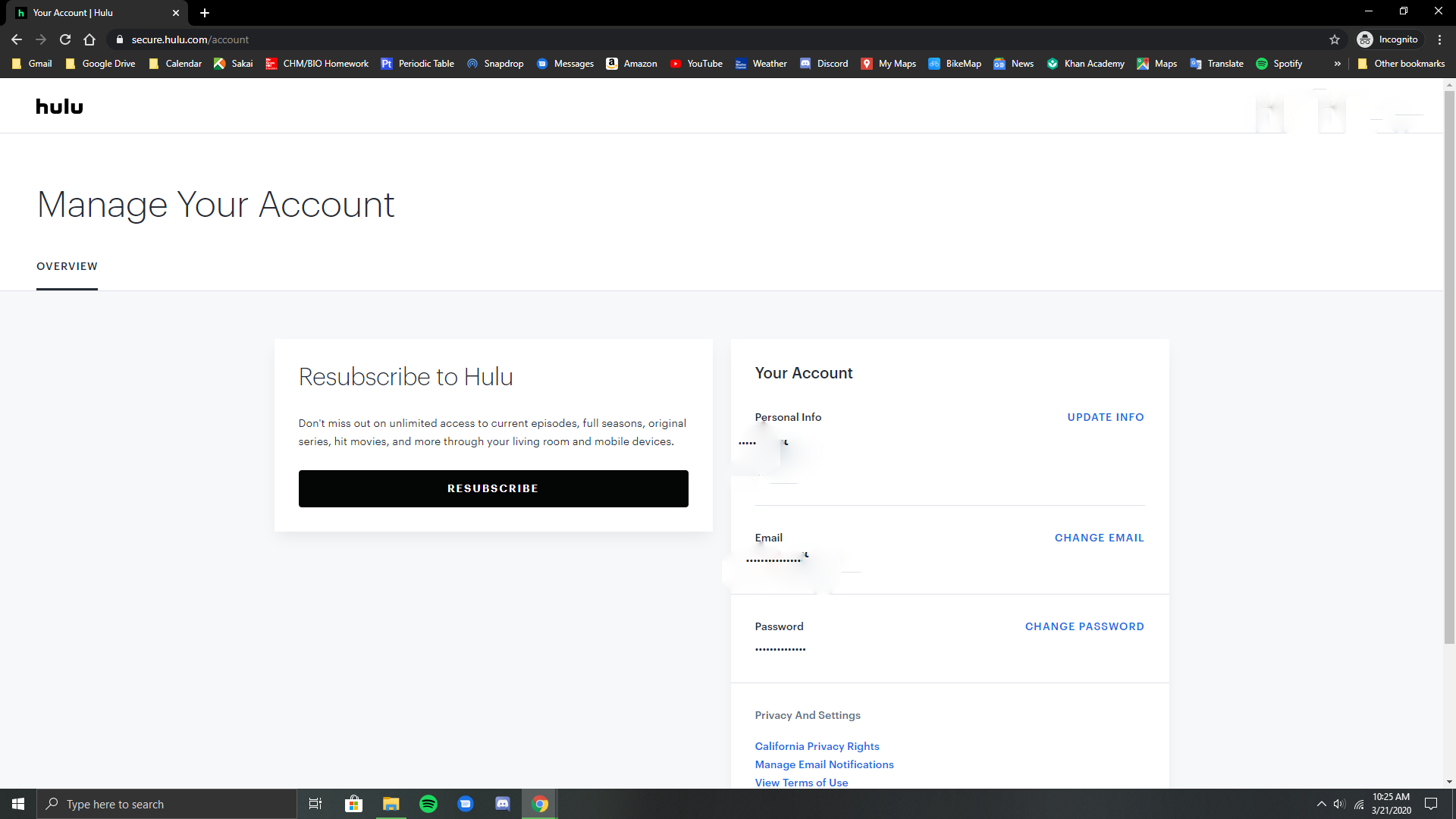Show hidden system tray icons
1456x819 pixels.
pos(1321,804)
